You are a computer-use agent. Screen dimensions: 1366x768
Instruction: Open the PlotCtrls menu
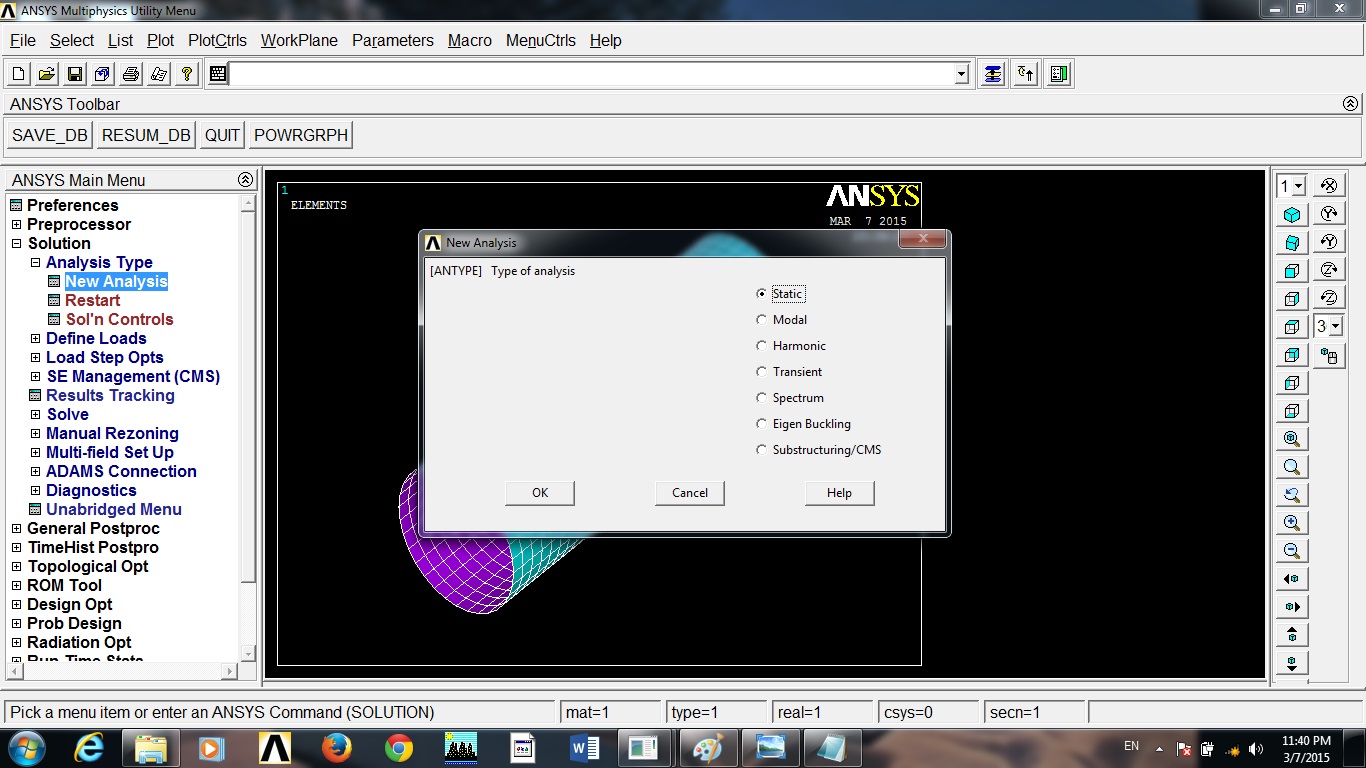point(217,41)
